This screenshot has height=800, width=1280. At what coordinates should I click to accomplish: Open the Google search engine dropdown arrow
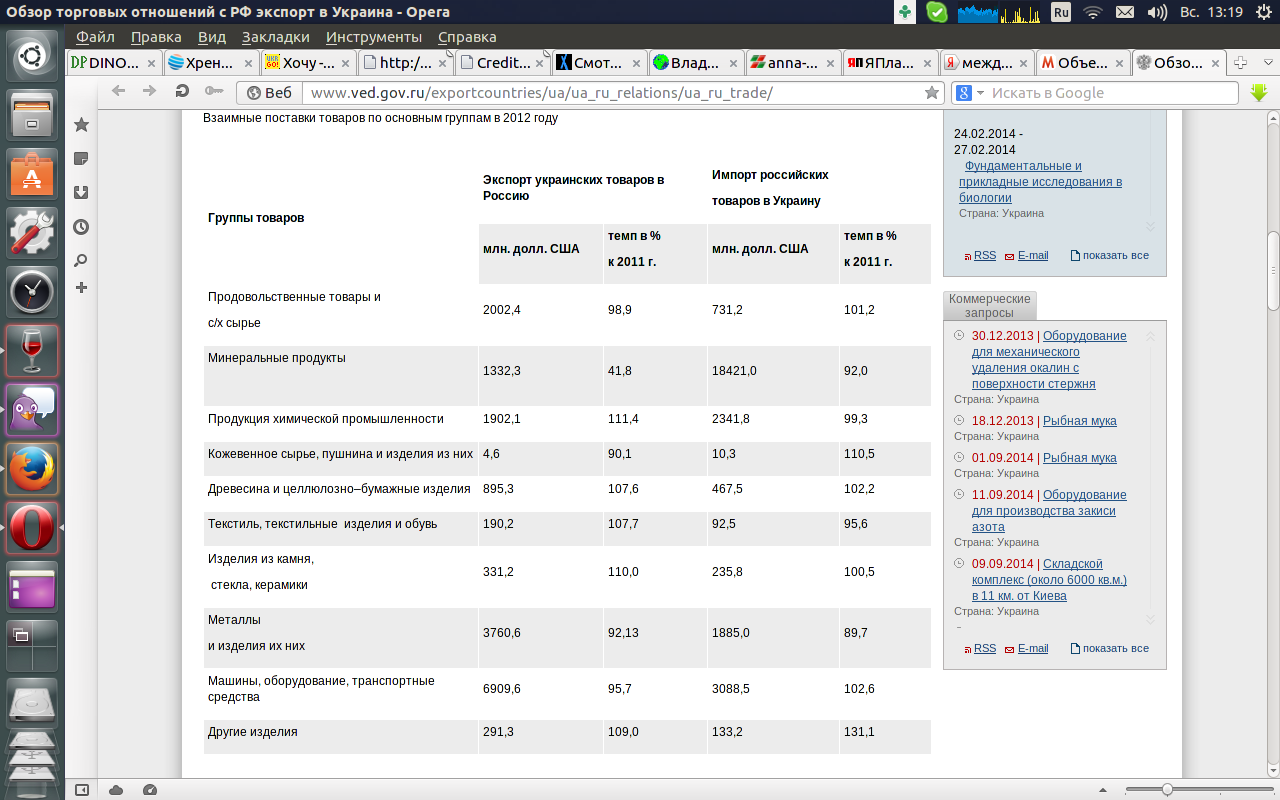click(980, 93)
